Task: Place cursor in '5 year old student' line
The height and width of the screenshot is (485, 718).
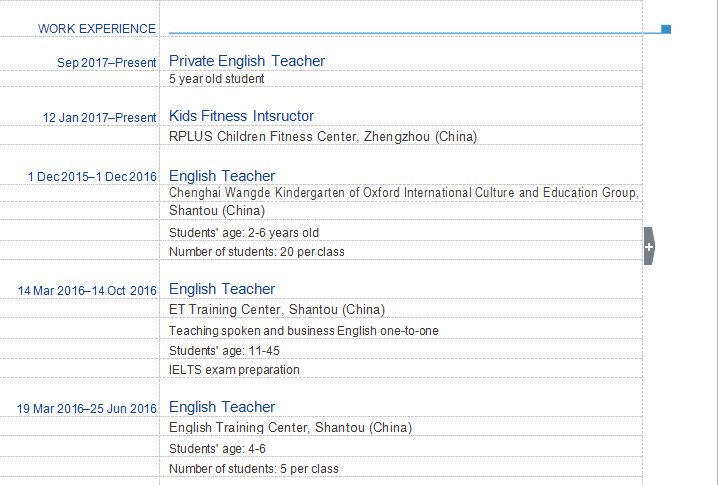Action: 217,79
